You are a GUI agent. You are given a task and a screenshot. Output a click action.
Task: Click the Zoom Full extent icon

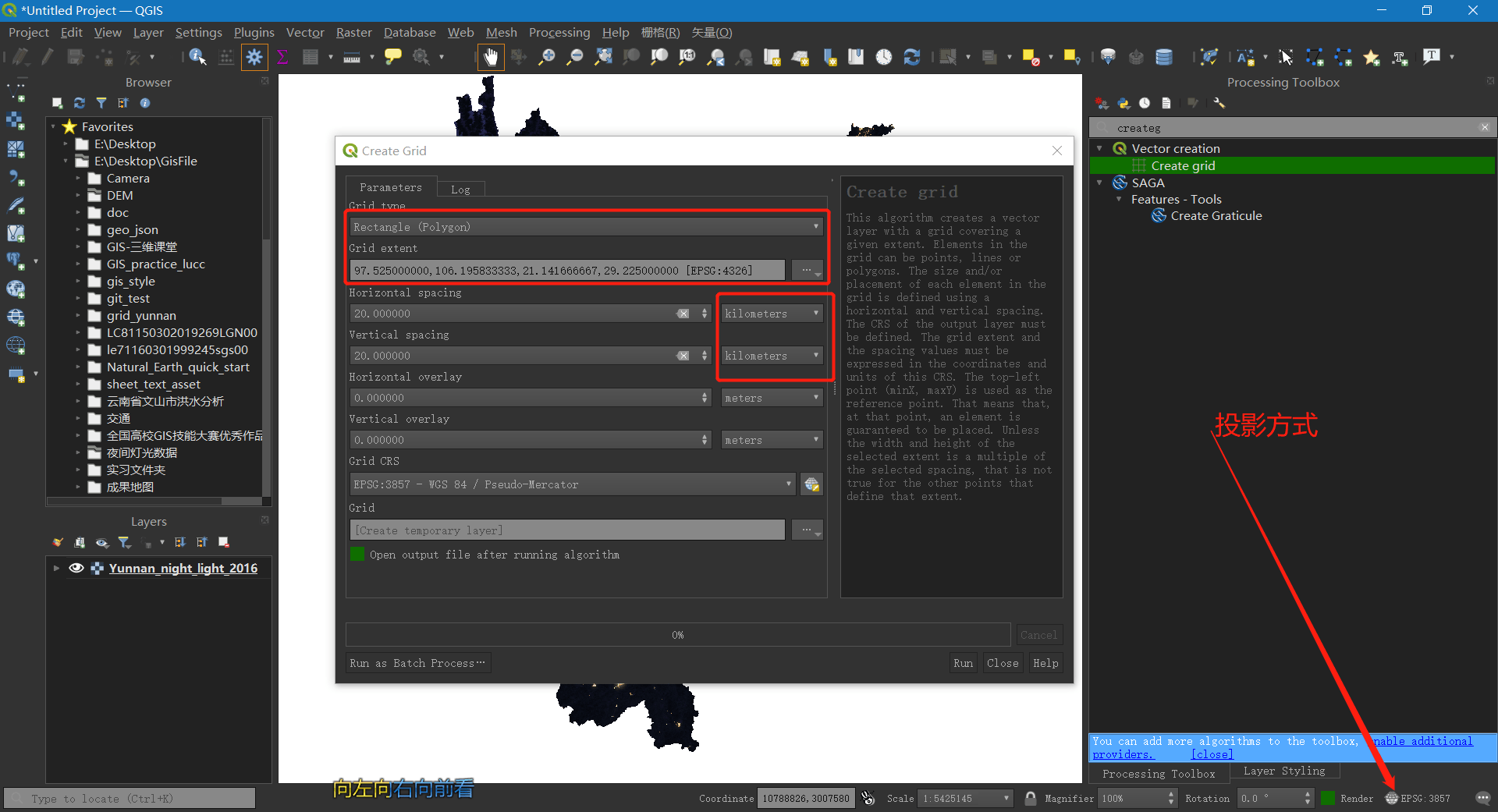(x=603, y=57)
